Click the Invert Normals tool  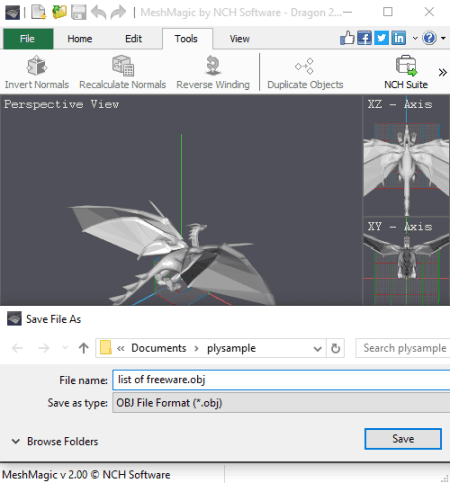pyautogui.click(x=37, y=73)
